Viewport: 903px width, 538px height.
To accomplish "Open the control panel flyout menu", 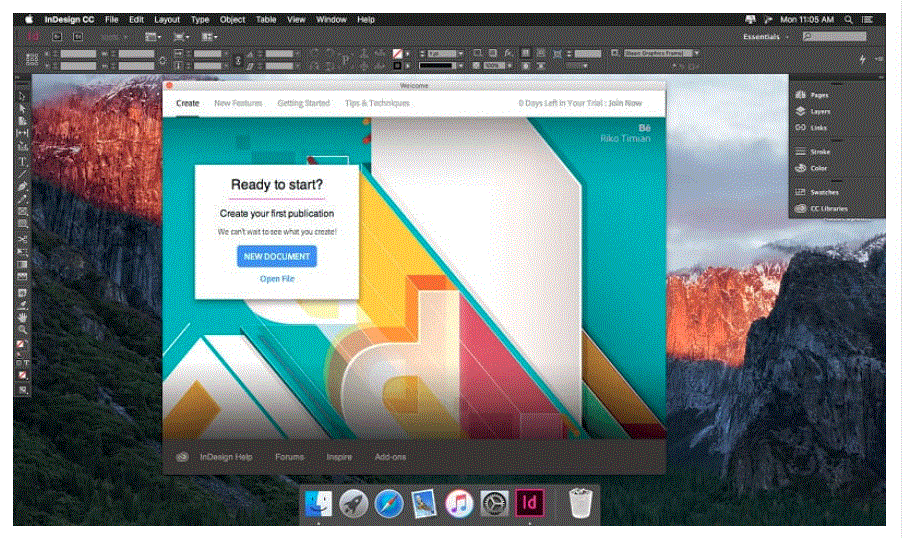I will coord(879,59).
